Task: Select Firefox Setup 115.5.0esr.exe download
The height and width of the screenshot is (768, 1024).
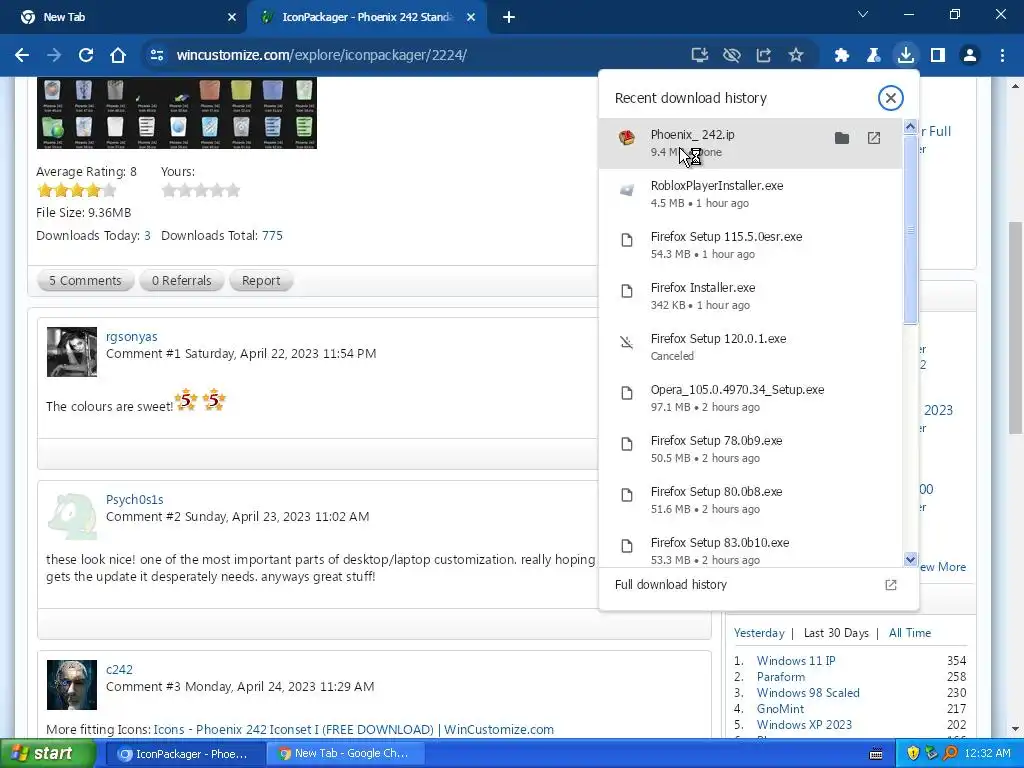Action: (x=750, y=245)
